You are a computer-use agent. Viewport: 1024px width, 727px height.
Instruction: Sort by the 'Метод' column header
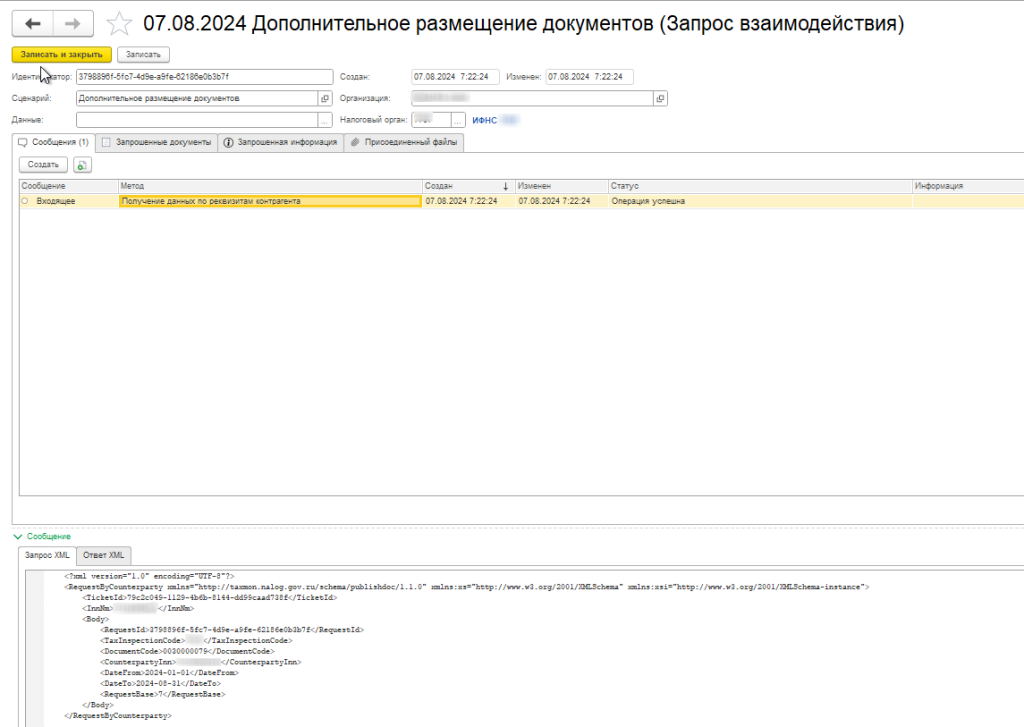coord(270,186)
